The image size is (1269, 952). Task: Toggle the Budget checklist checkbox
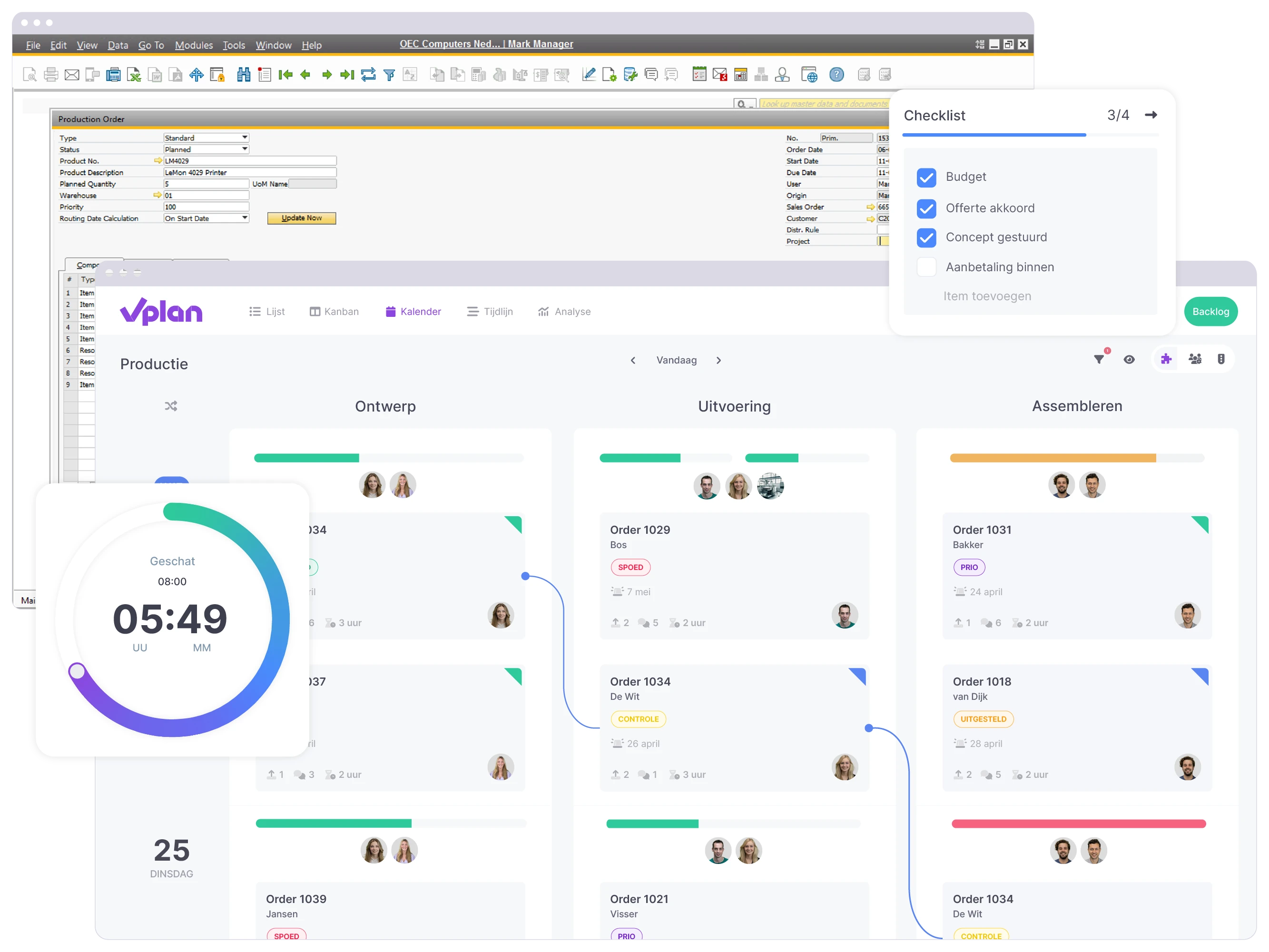click(926, 176)
